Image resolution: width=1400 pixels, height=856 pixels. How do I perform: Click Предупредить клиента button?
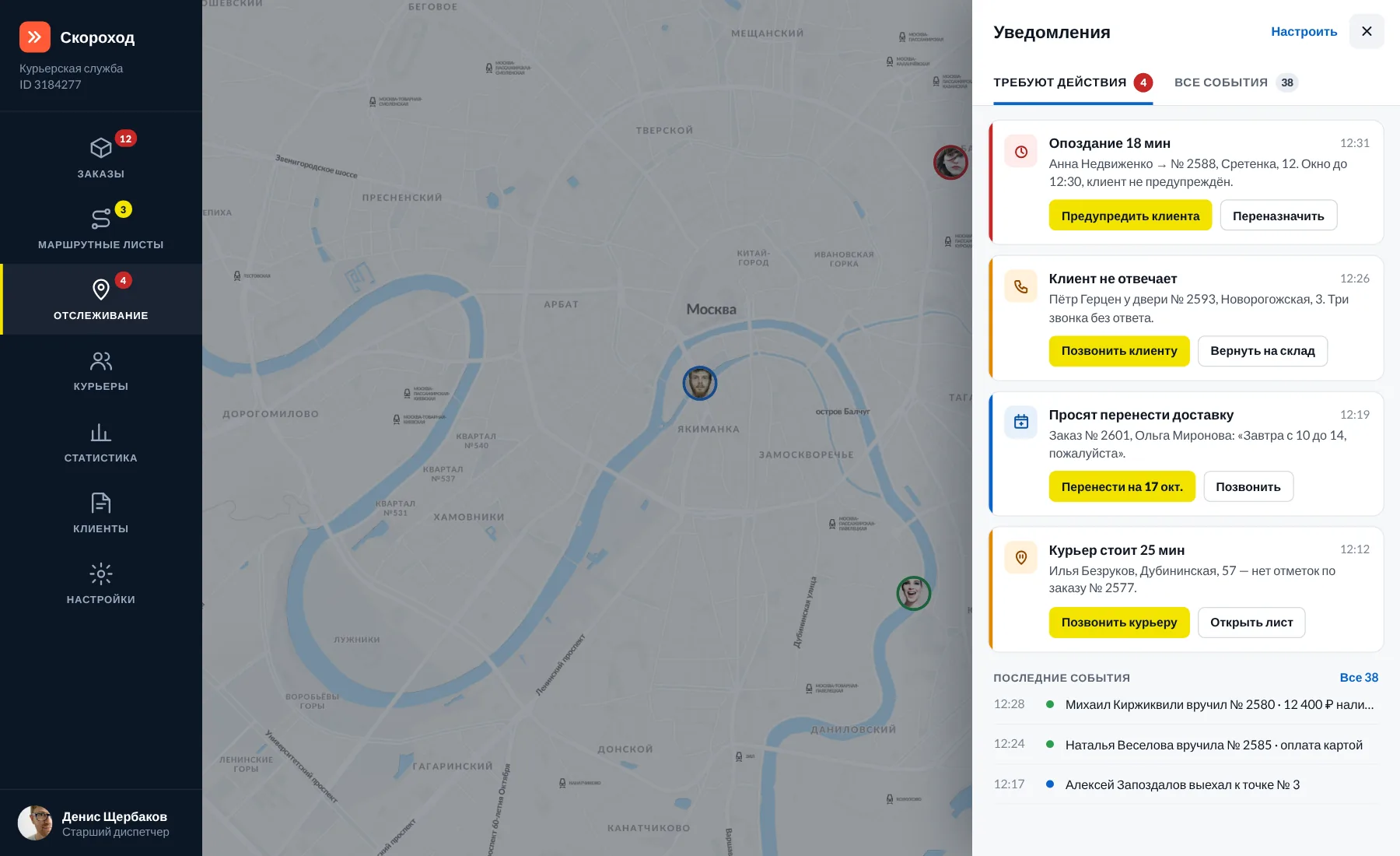tap(1130, 216)
